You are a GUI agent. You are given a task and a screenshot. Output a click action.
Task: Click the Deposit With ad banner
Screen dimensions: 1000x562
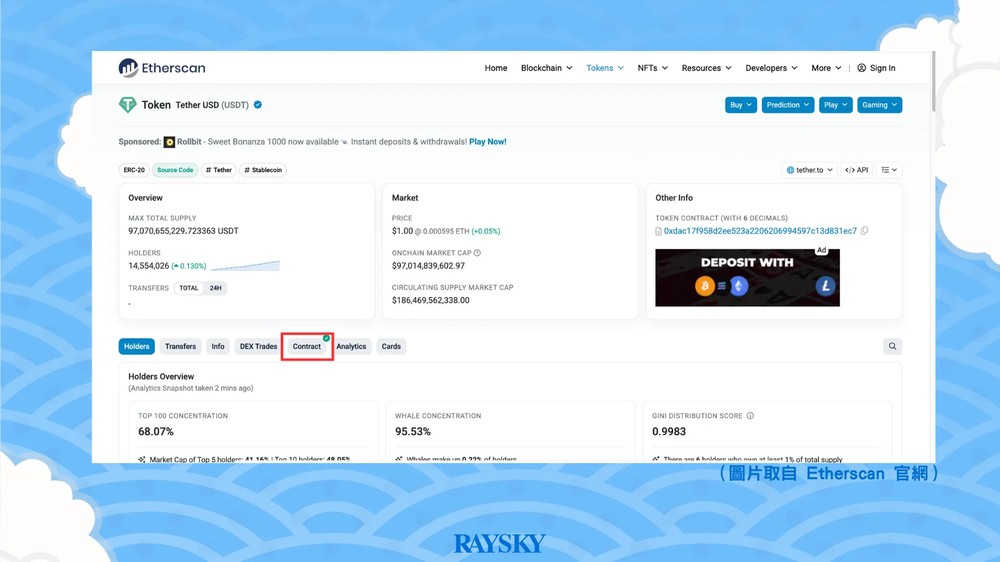click(747, 277)
